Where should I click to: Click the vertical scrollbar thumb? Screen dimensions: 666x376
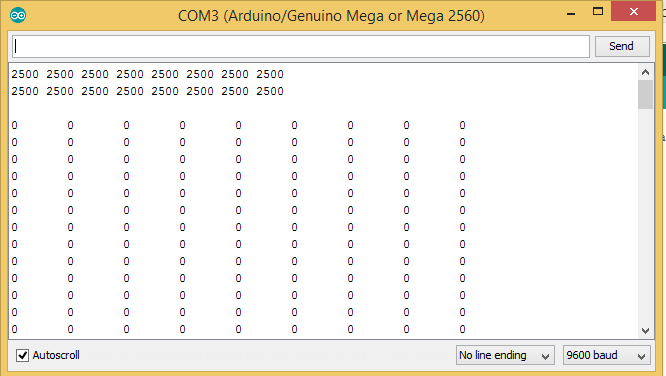[x=646, y=94]
